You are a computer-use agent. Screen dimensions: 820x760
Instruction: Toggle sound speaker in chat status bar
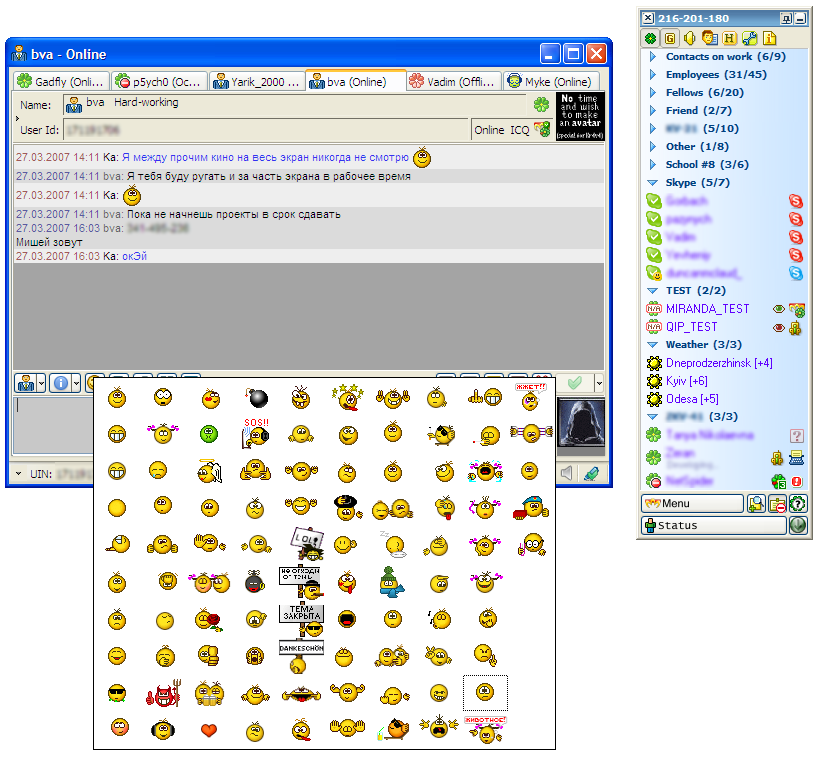tap(568, 473)
